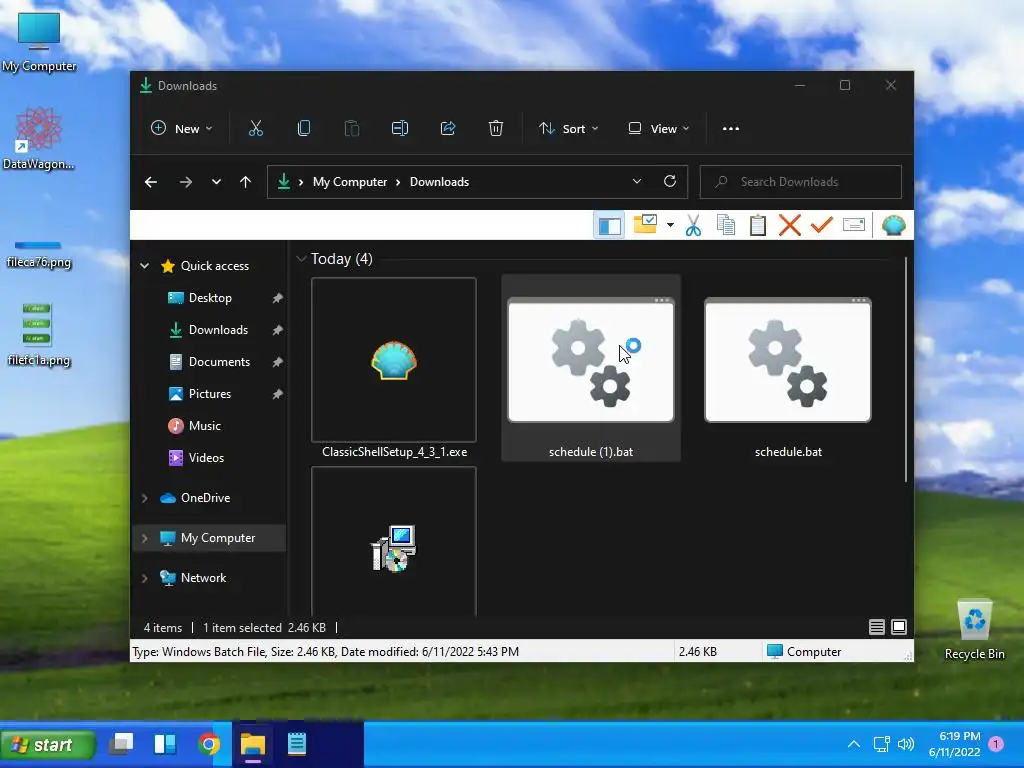Select Recycle Bin desktop icon

974,629
